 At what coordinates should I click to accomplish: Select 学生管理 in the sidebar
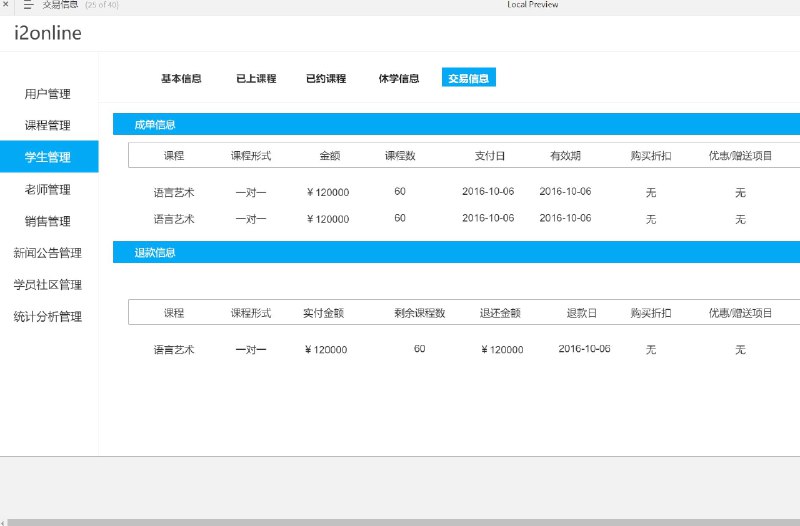[x=49, y=157]
